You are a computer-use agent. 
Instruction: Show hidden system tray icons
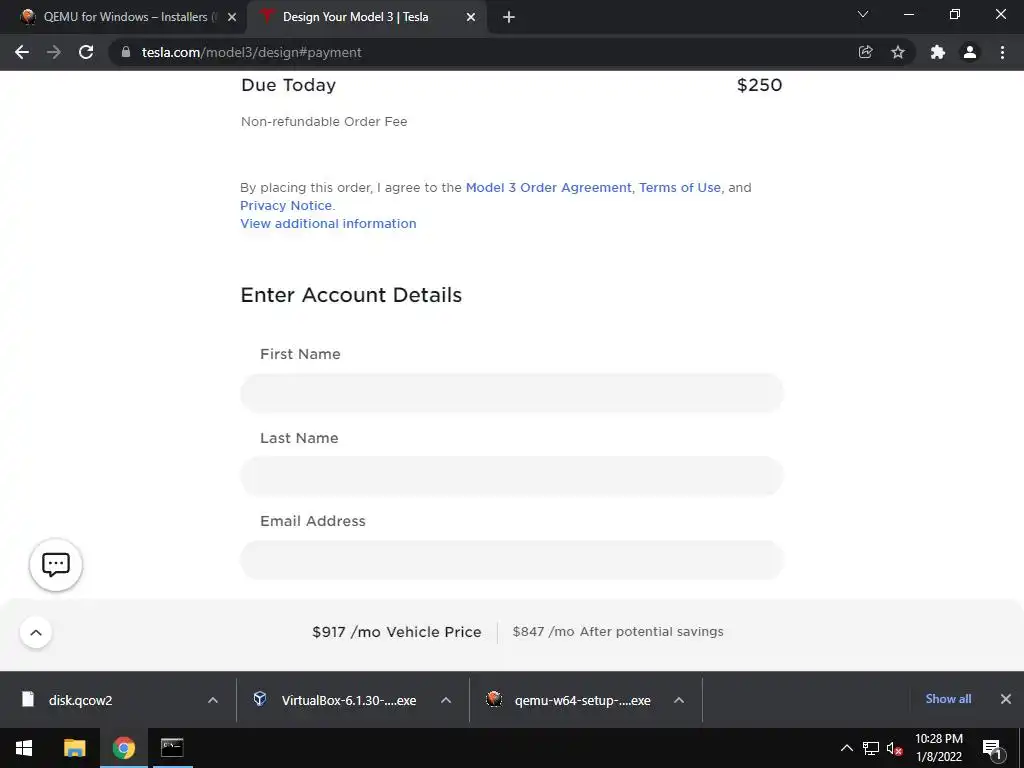(x=846, y=748)
